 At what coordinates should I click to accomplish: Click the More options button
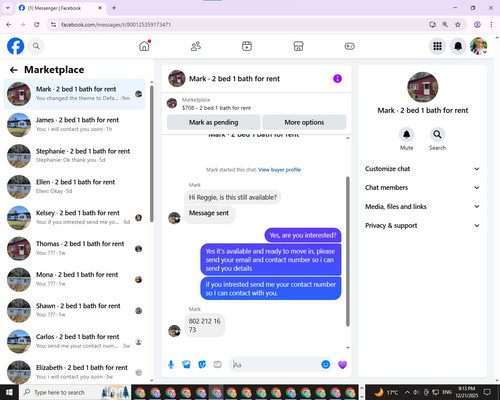point(304,122)
